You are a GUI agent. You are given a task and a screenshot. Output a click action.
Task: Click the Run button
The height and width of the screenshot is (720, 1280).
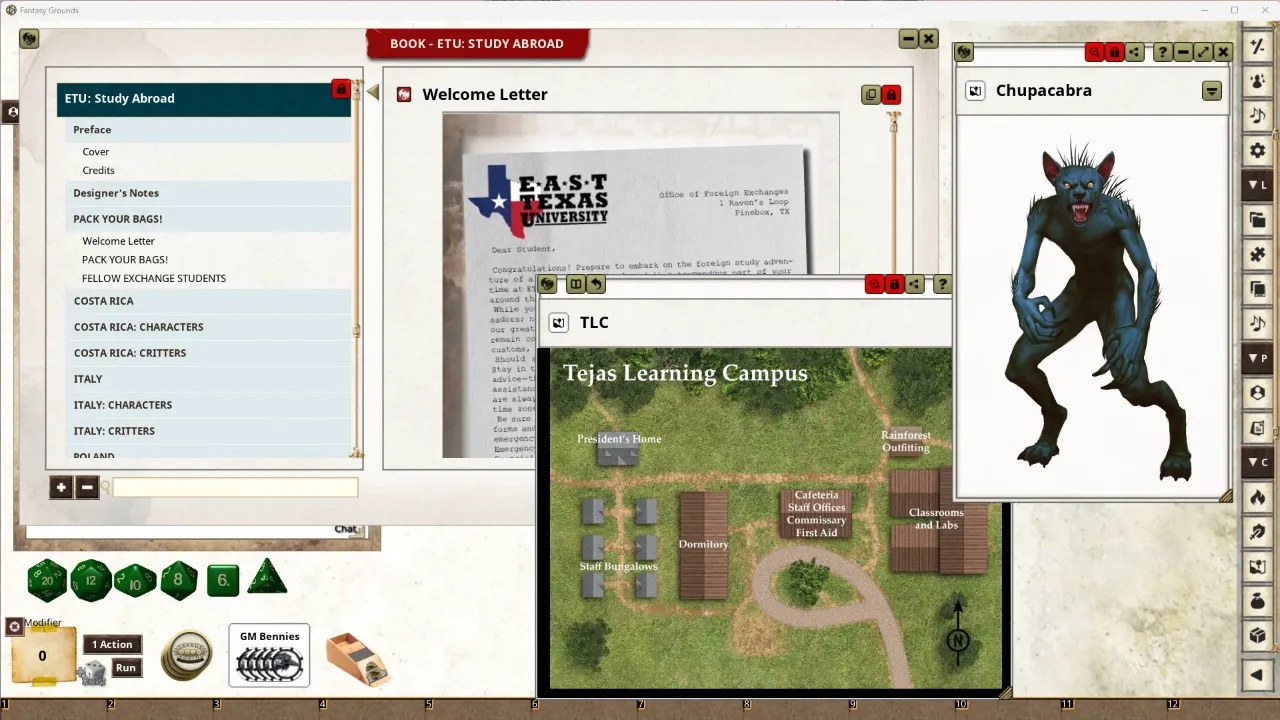(x=125, y=668)
